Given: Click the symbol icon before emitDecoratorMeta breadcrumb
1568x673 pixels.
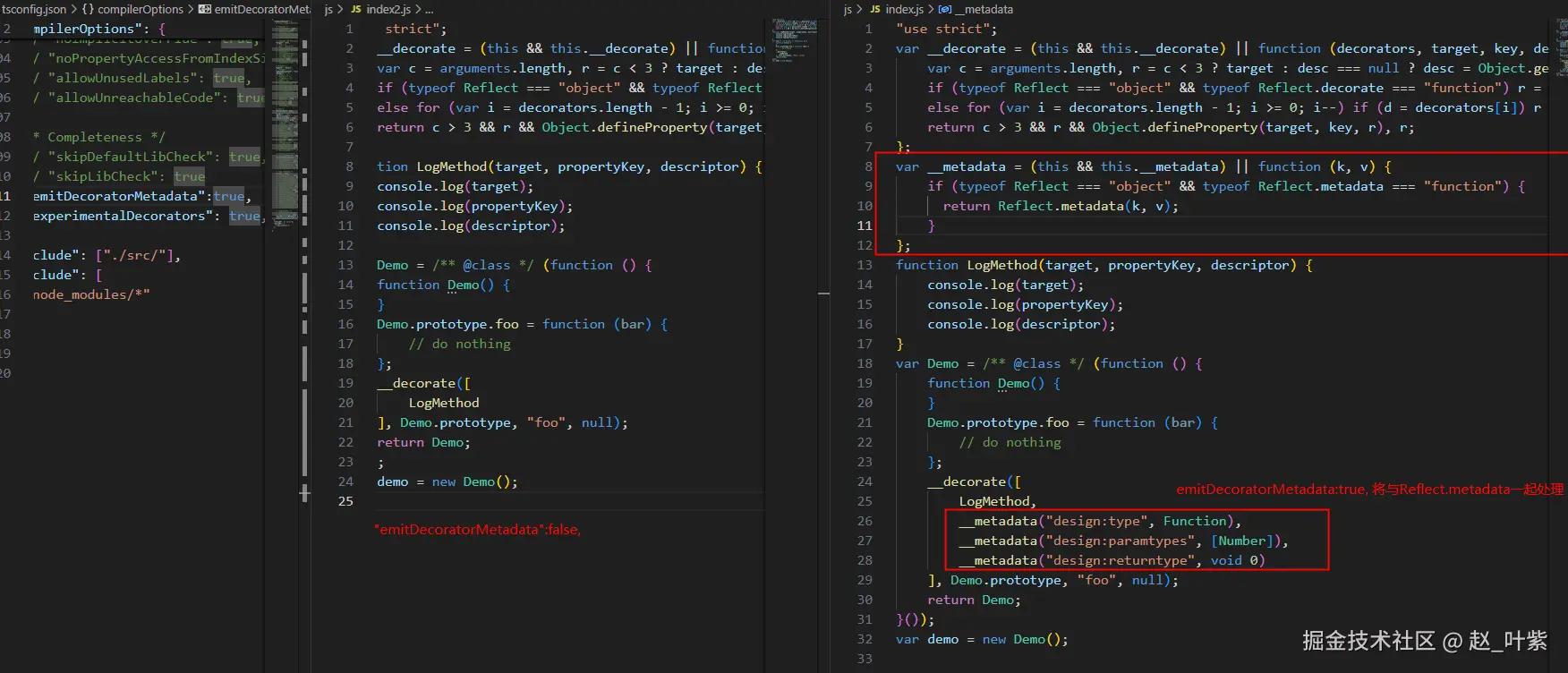Looking at the screenshot, I should (x=205, y=9).
